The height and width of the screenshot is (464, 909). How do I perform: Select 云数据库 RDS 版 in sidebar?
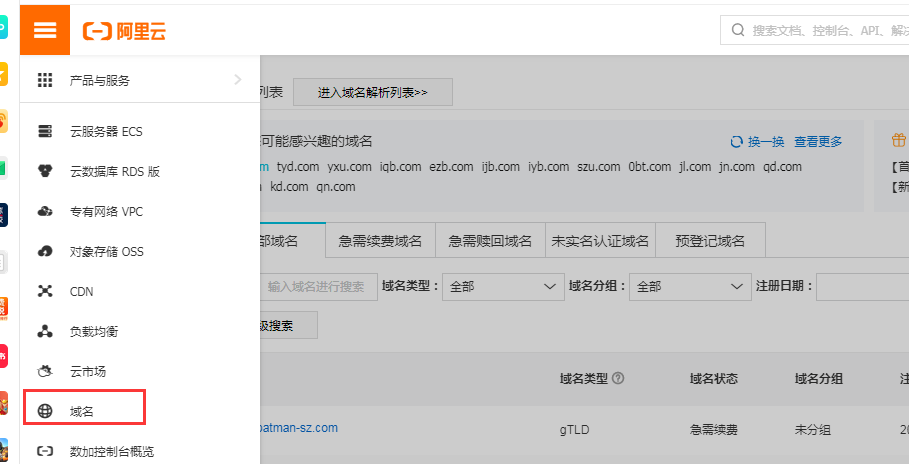(114, 171)
